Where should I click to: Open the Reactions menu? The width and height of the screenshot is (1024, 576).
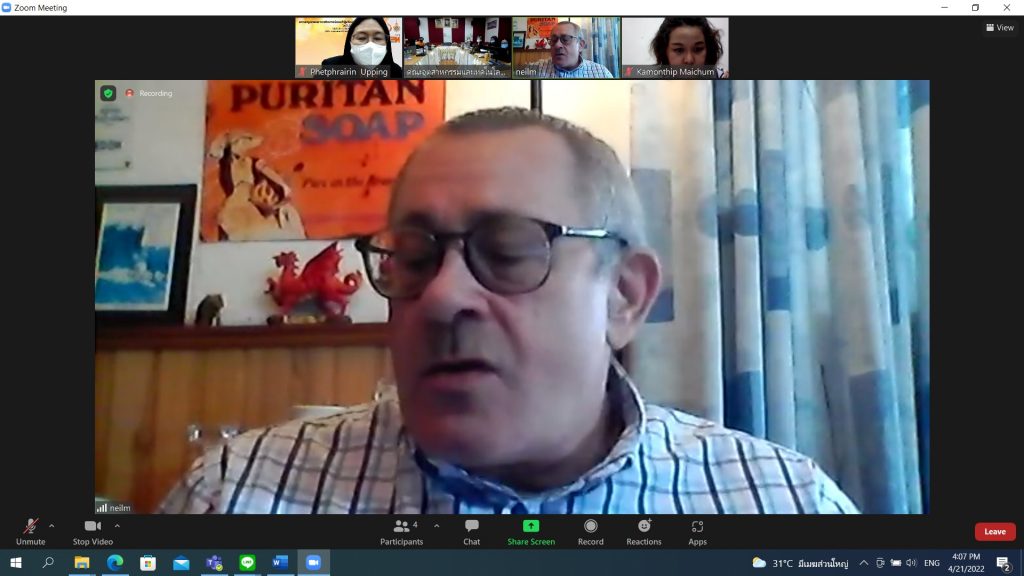tap(644, 531)
